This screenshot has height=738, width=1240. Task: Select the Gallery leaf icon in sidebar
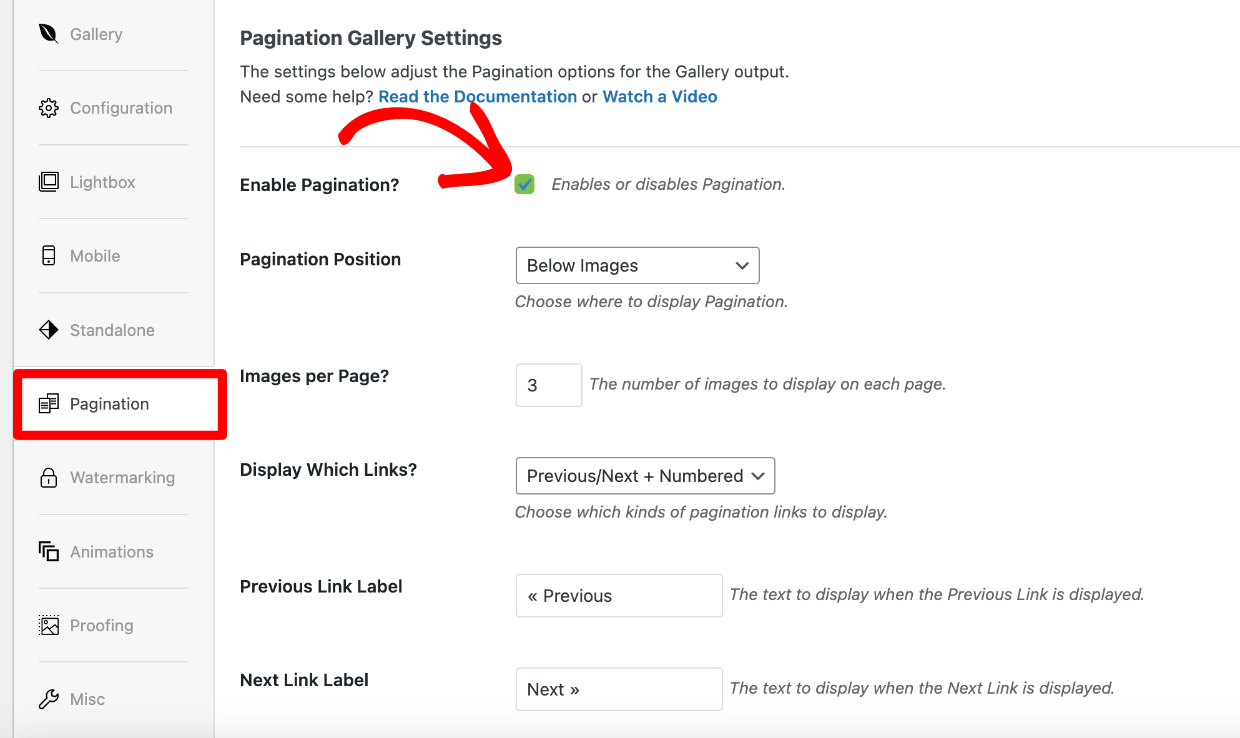[47, 33]
